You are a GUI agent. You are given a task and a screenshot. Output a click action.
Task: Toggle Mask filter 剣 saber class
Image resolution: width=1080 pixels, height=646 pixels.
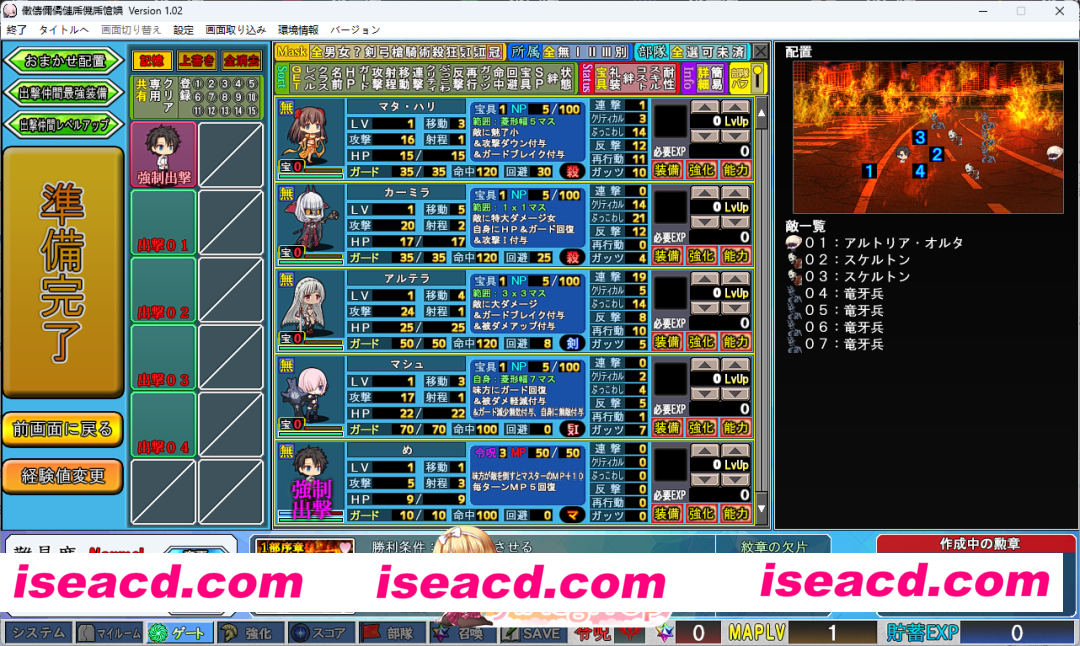(370, 52)
